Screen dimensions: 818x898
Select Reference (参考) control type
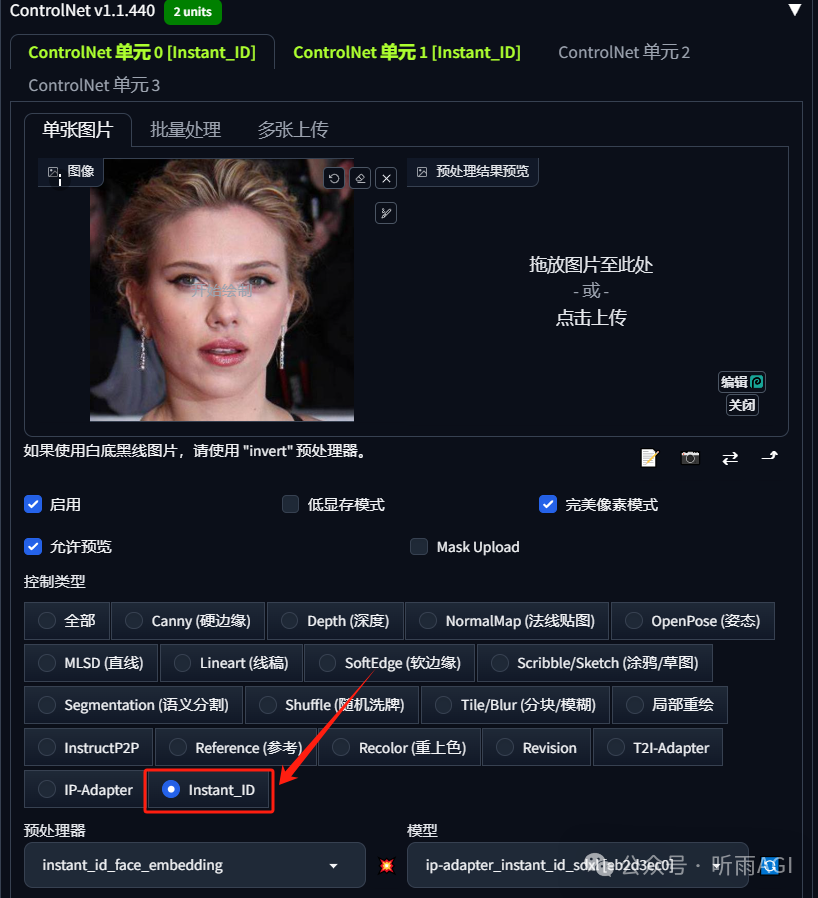tap(235, 747)
